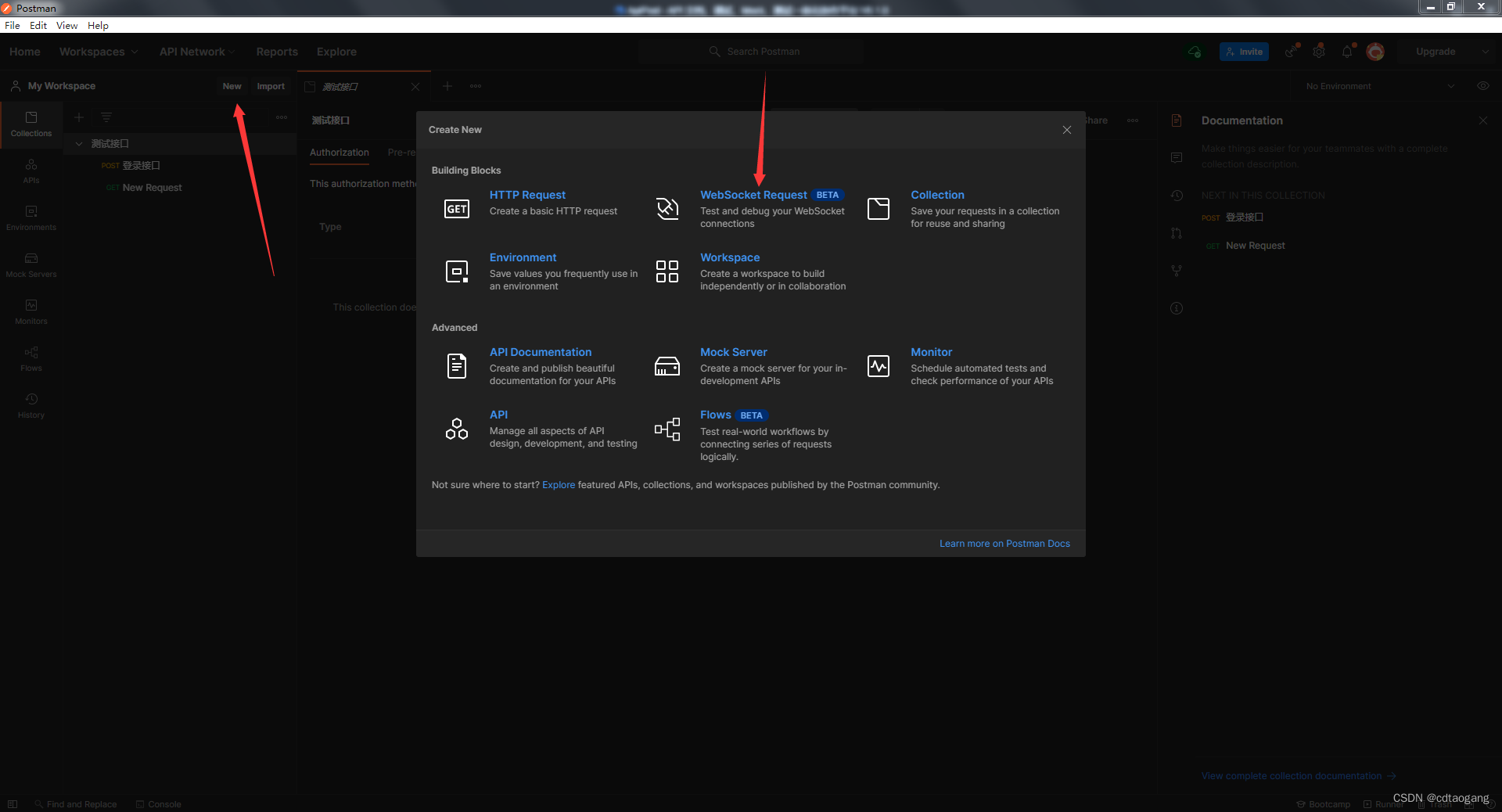Close the Create New dialog
Image resolution: width=1502 pixels, height=812 pixels.
click(1067, 130)
